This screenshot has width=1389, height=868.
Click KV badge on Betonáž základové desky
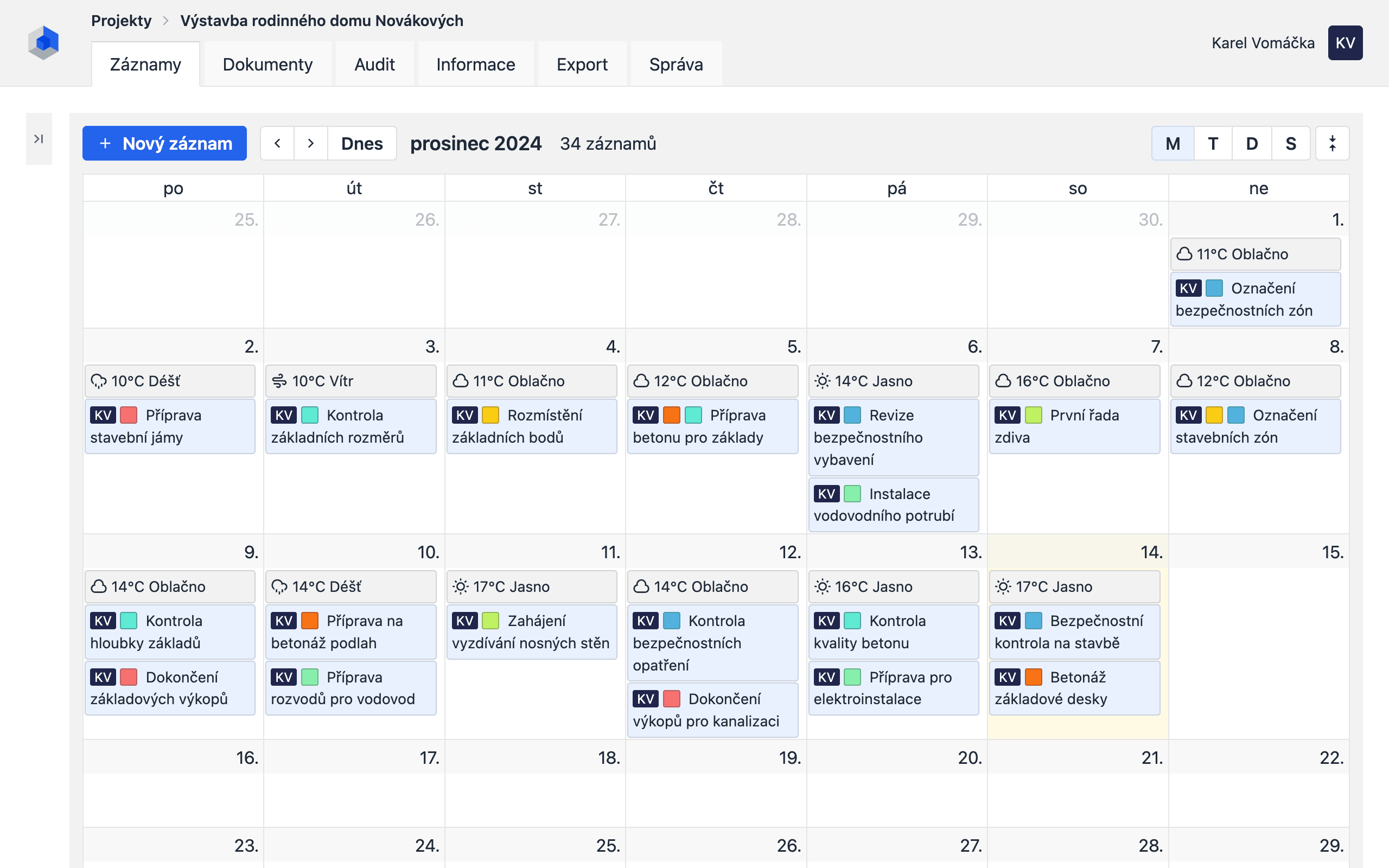click(1008, 678)
